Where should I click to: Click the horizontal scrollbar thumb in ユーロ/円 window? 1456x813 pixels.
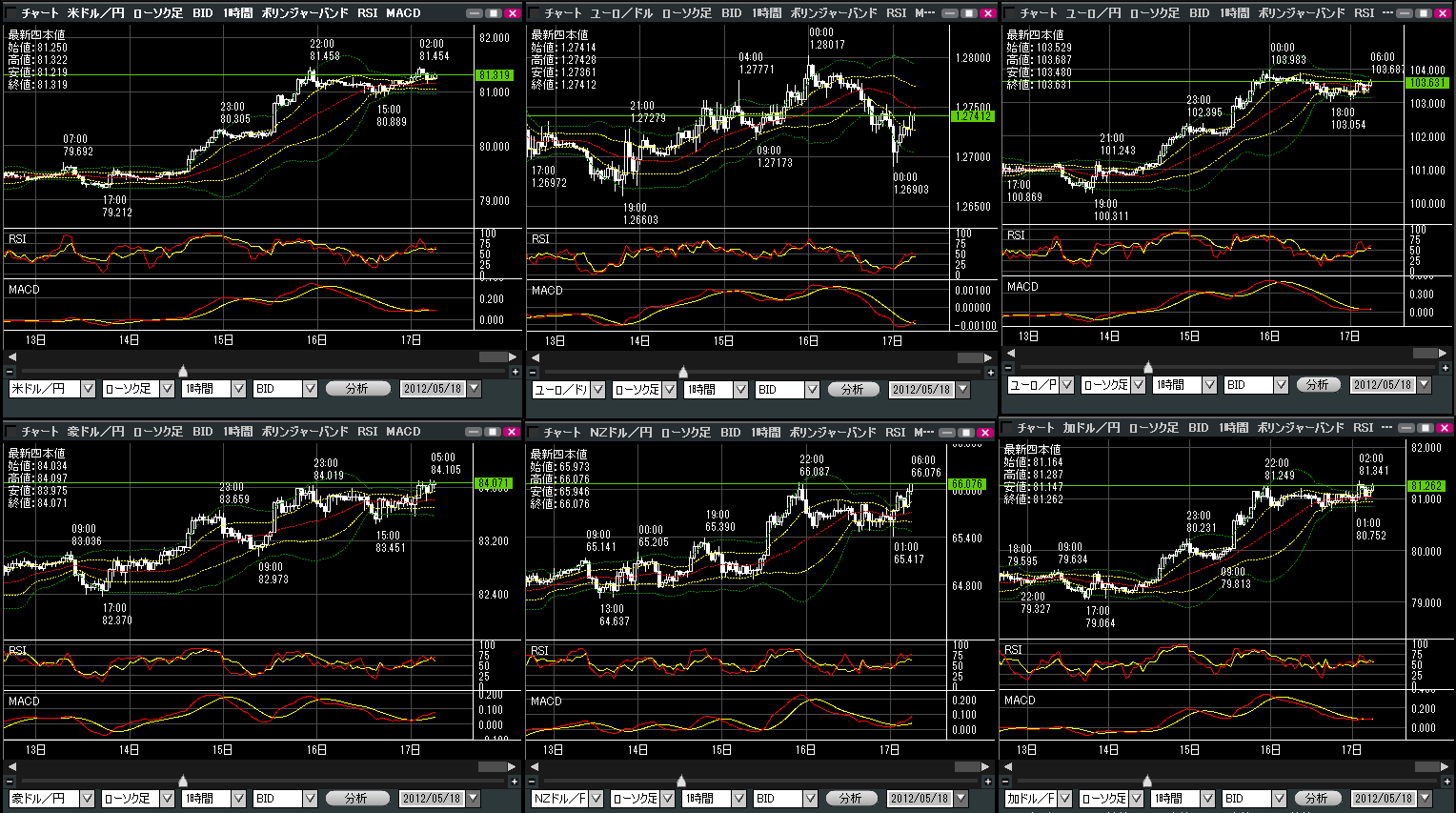1425,354
